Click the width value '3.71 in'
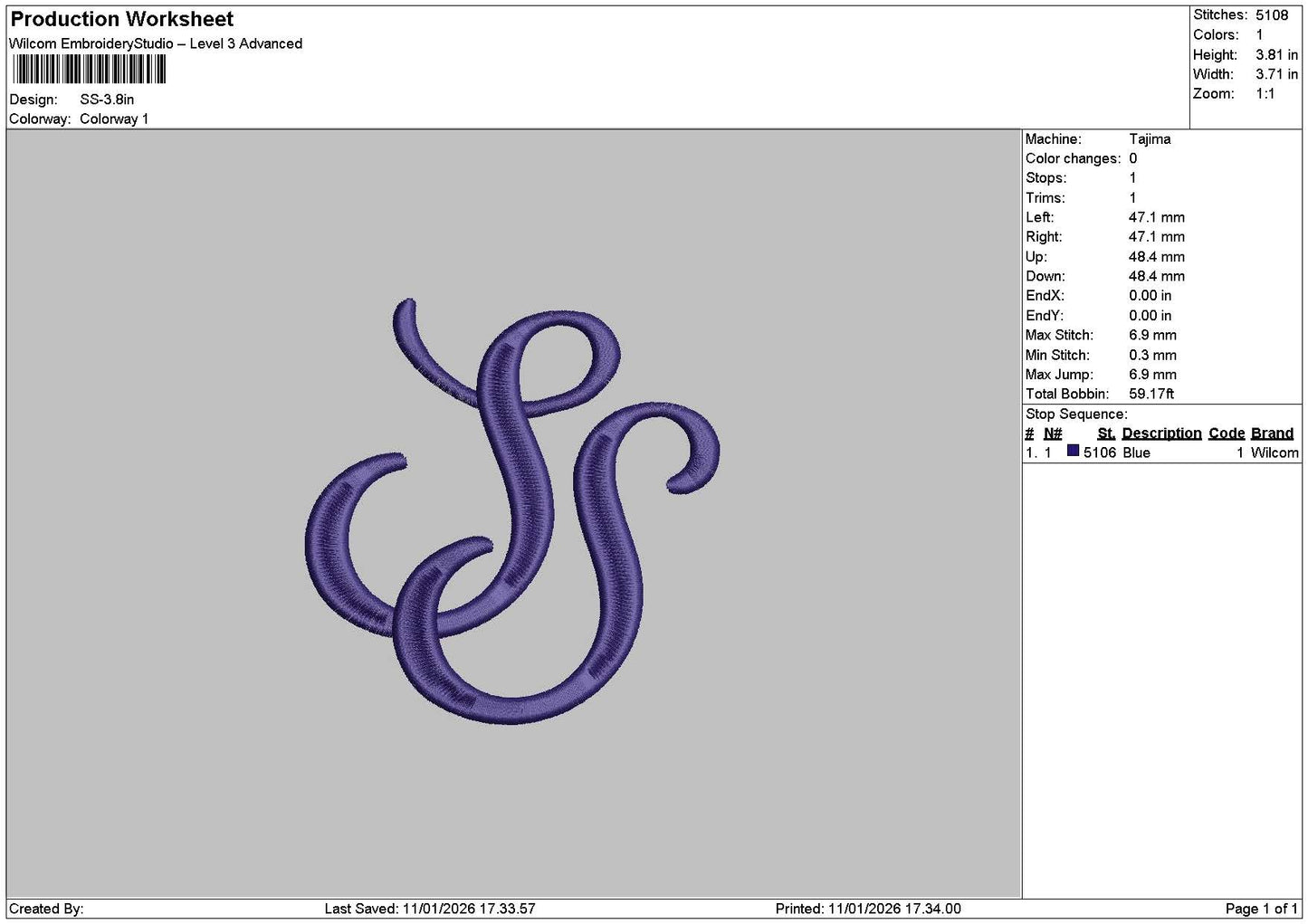The height and width of the screenshot is (924, 1308). (1276, 74)
